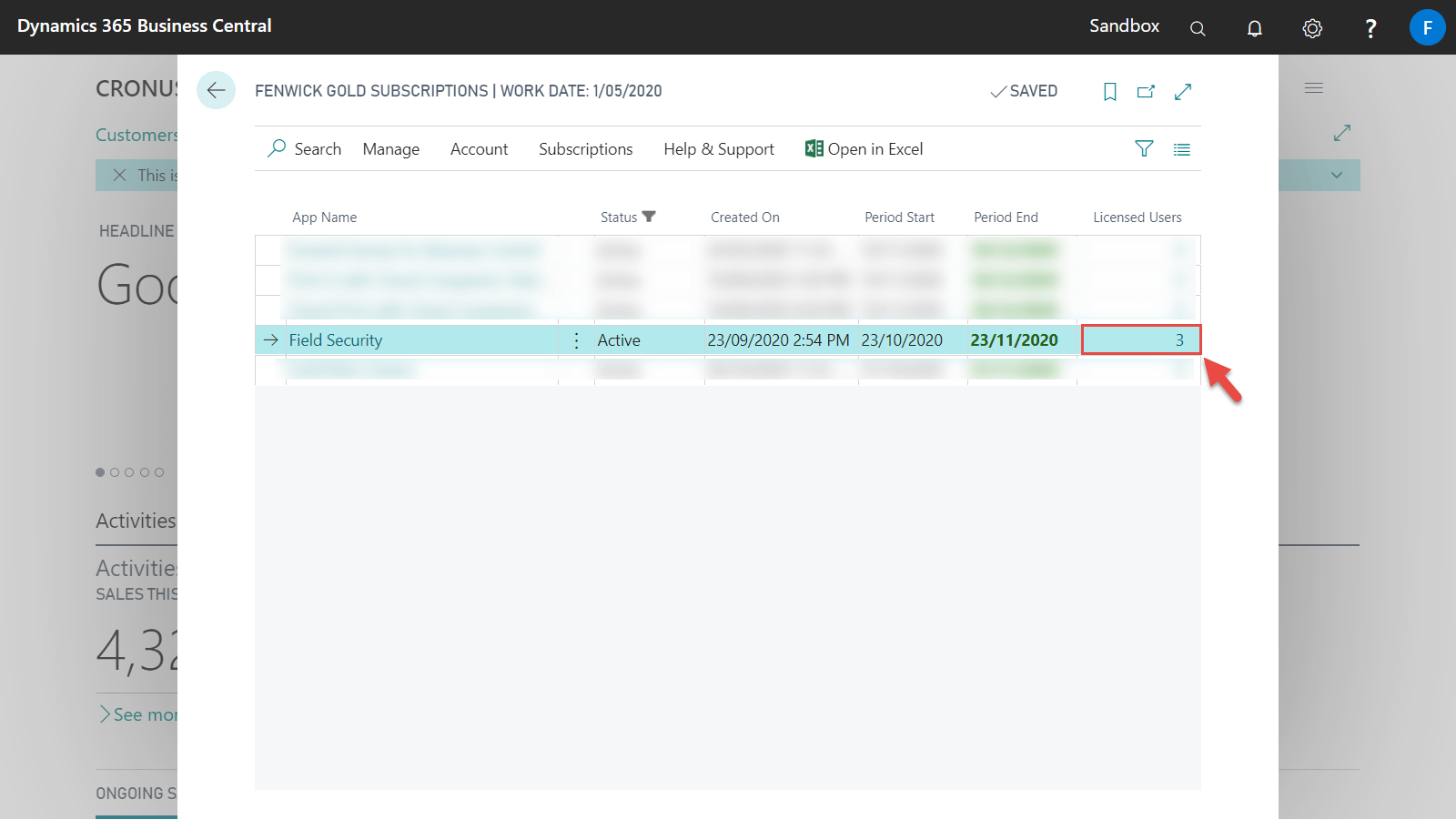1456x820 pixels.
Task: Open page in new window icon
Action: 1146,91
